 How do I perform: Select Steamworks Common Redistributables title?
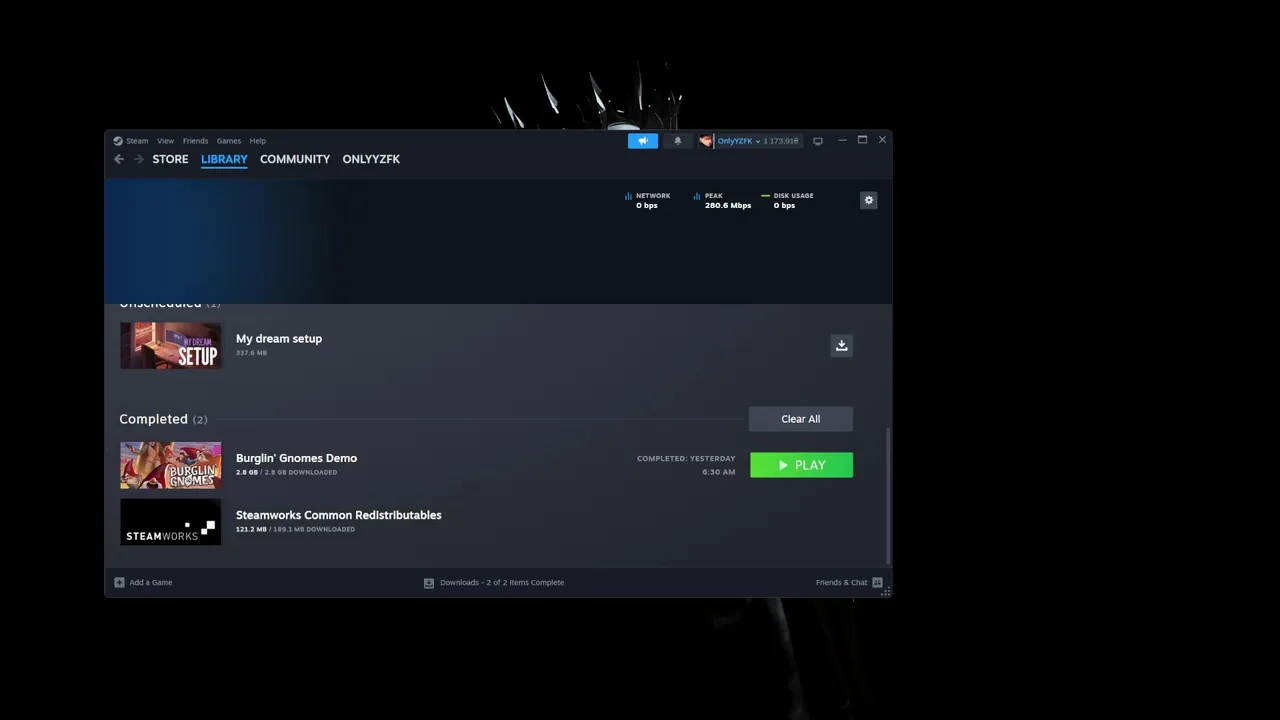click(338, 515)
